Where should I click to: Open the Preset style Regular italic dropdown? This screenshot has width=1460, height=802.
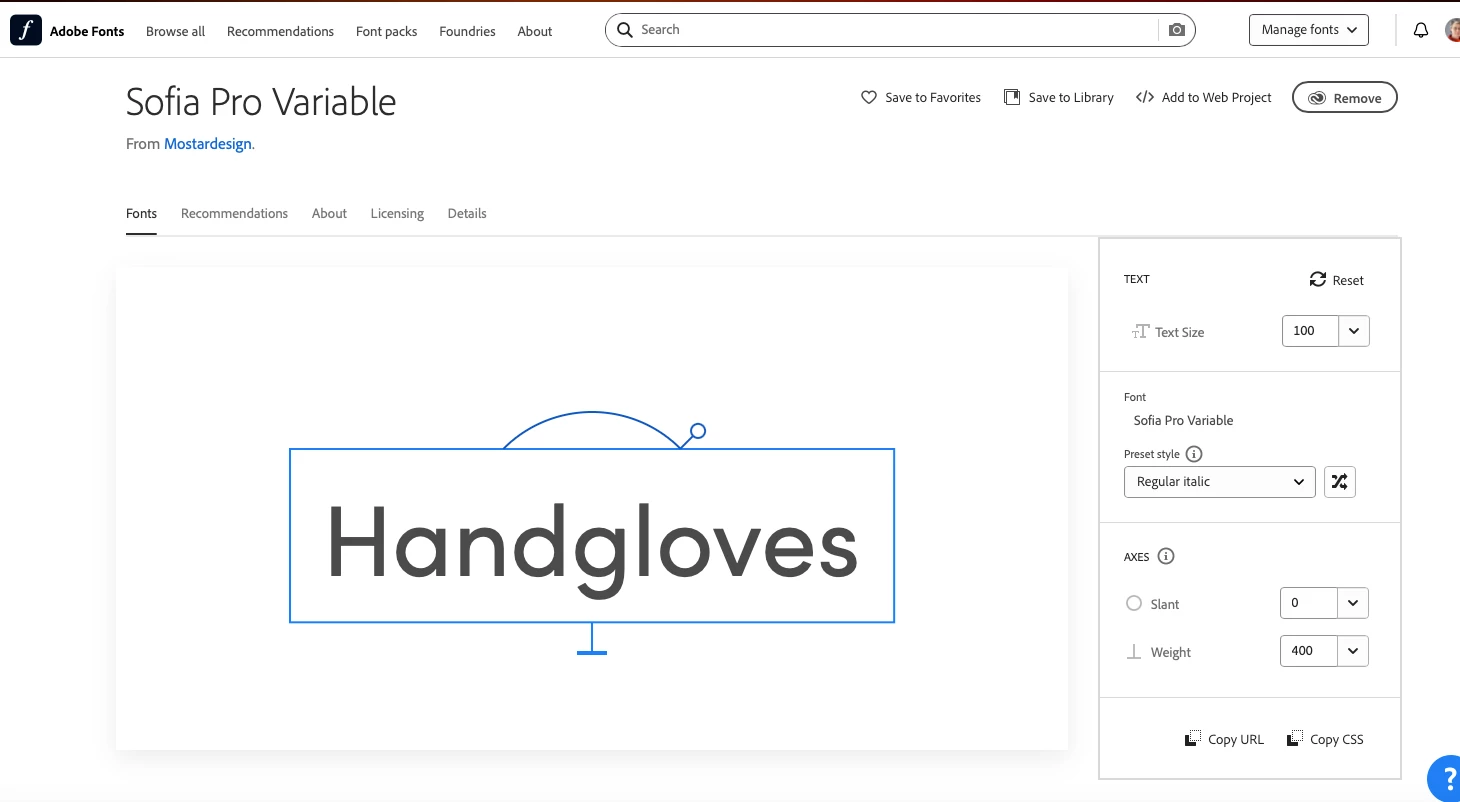point(1220,482)
